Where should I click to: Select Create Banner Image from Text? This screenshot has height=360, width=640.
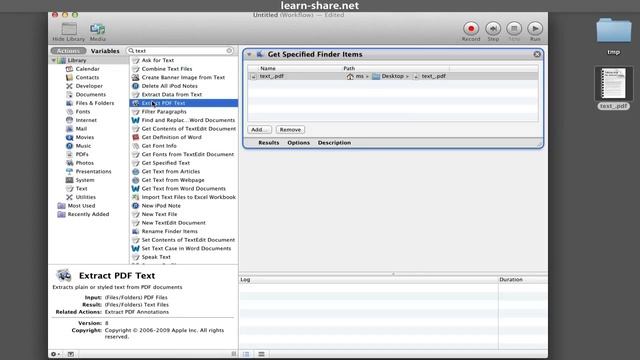click(184, 78)
